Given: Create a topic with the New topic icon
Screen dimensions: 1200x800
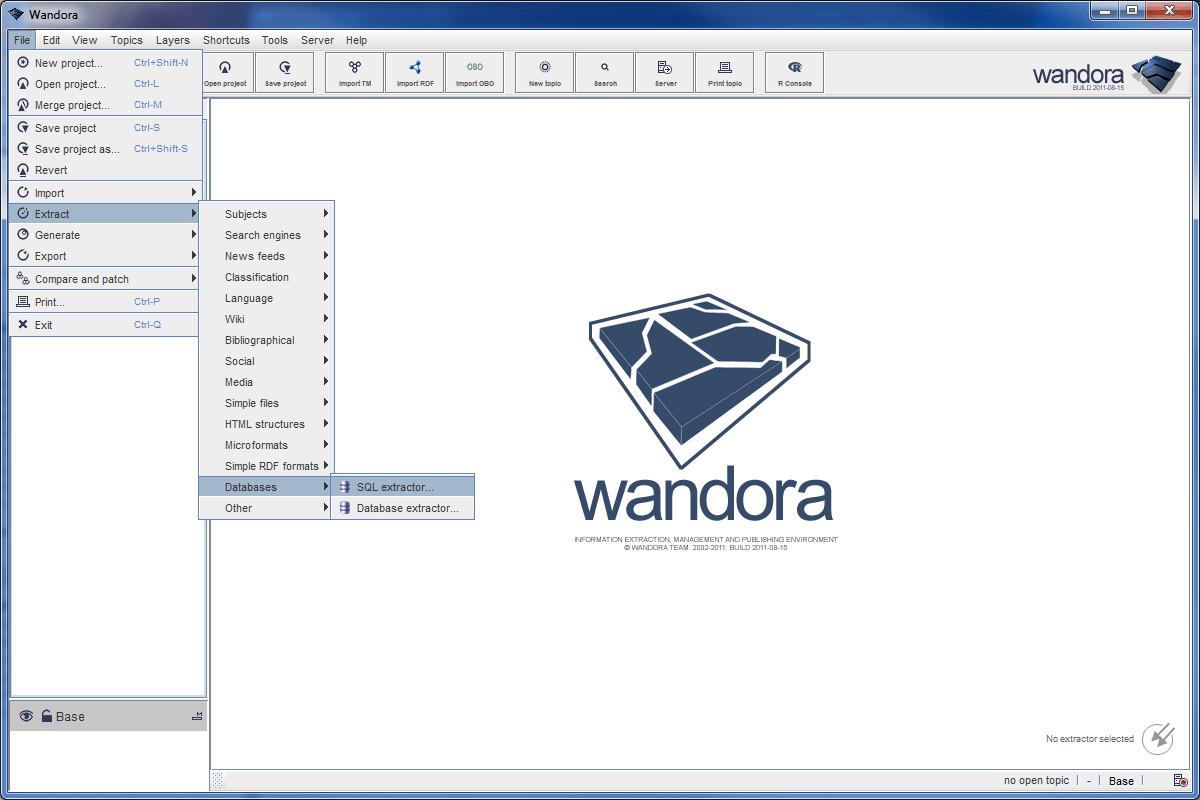Looking at the screenshot, I should 543,72.
